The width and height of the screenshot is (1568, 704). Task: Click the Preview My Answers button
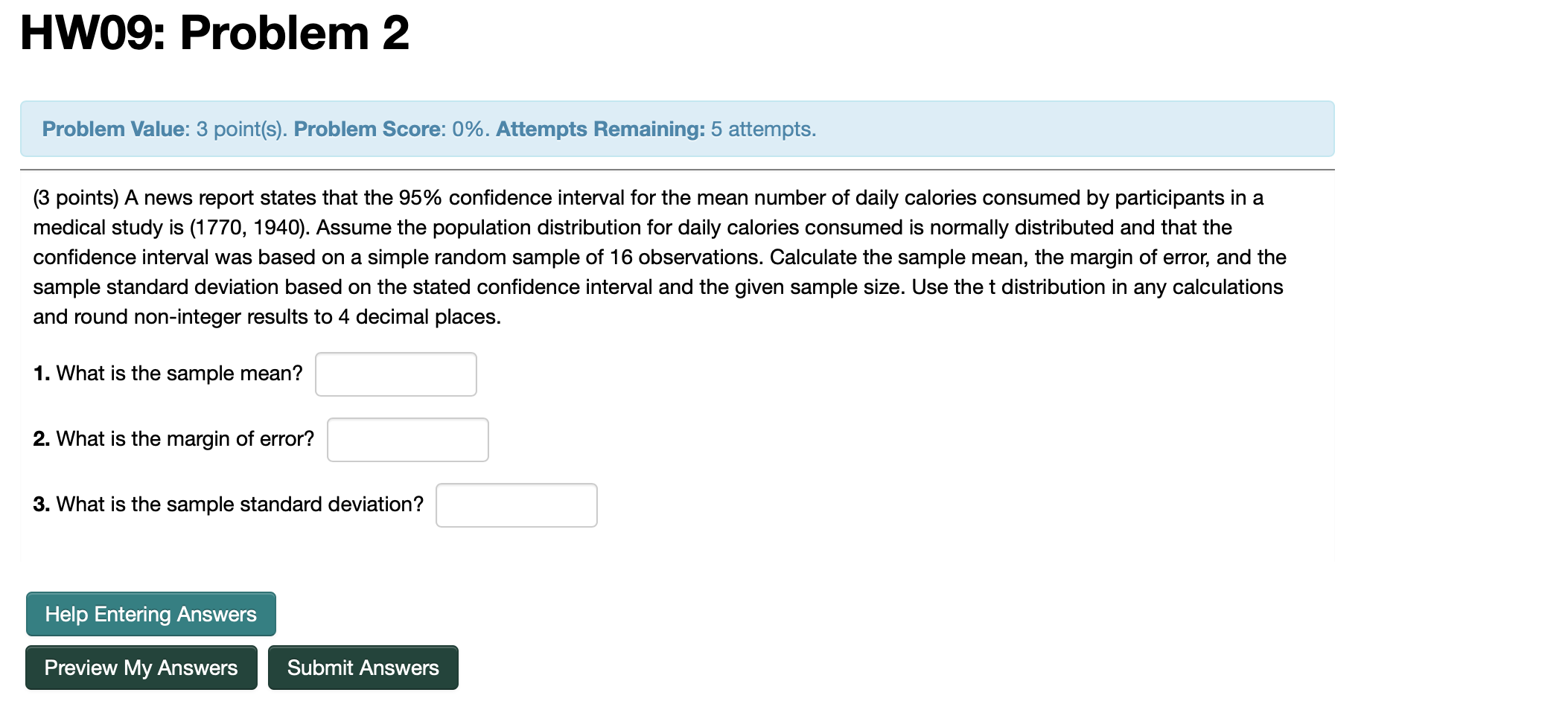coord(141,668)
